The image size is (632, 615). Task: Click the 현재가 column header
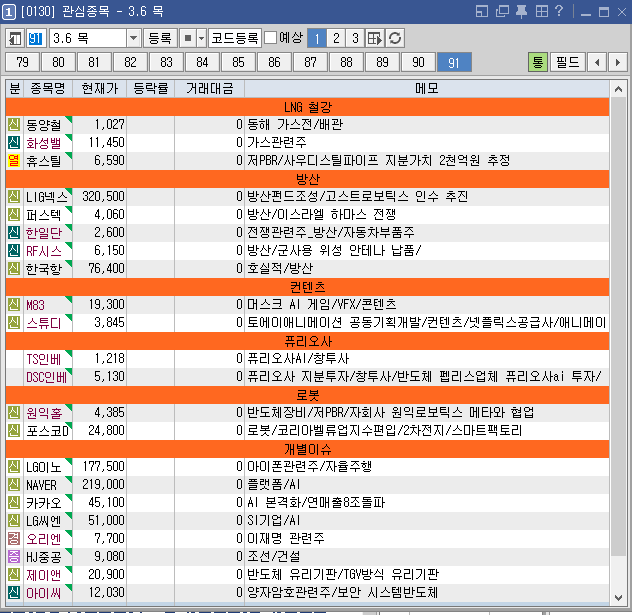point(100,88)
